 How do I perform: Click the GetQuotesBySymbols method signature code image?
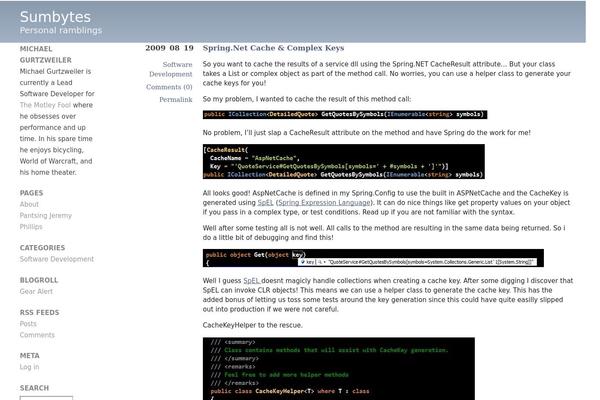coord(345,114)
